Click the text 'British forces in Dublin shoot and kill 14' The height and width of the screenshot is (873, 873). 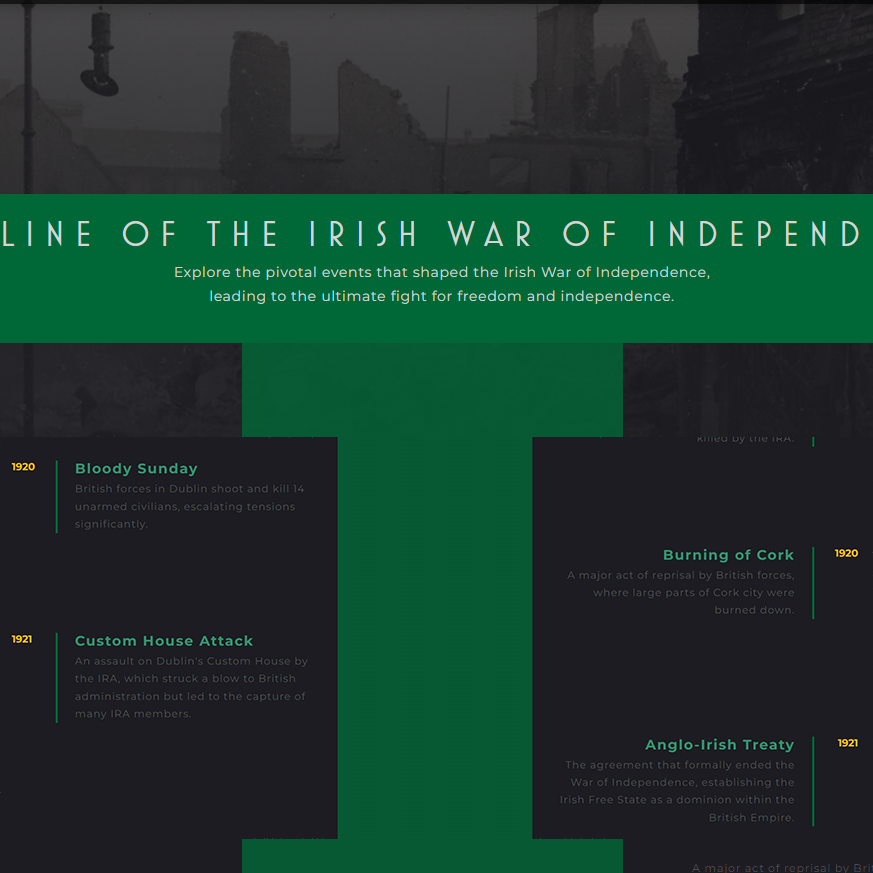pos(189,489)
